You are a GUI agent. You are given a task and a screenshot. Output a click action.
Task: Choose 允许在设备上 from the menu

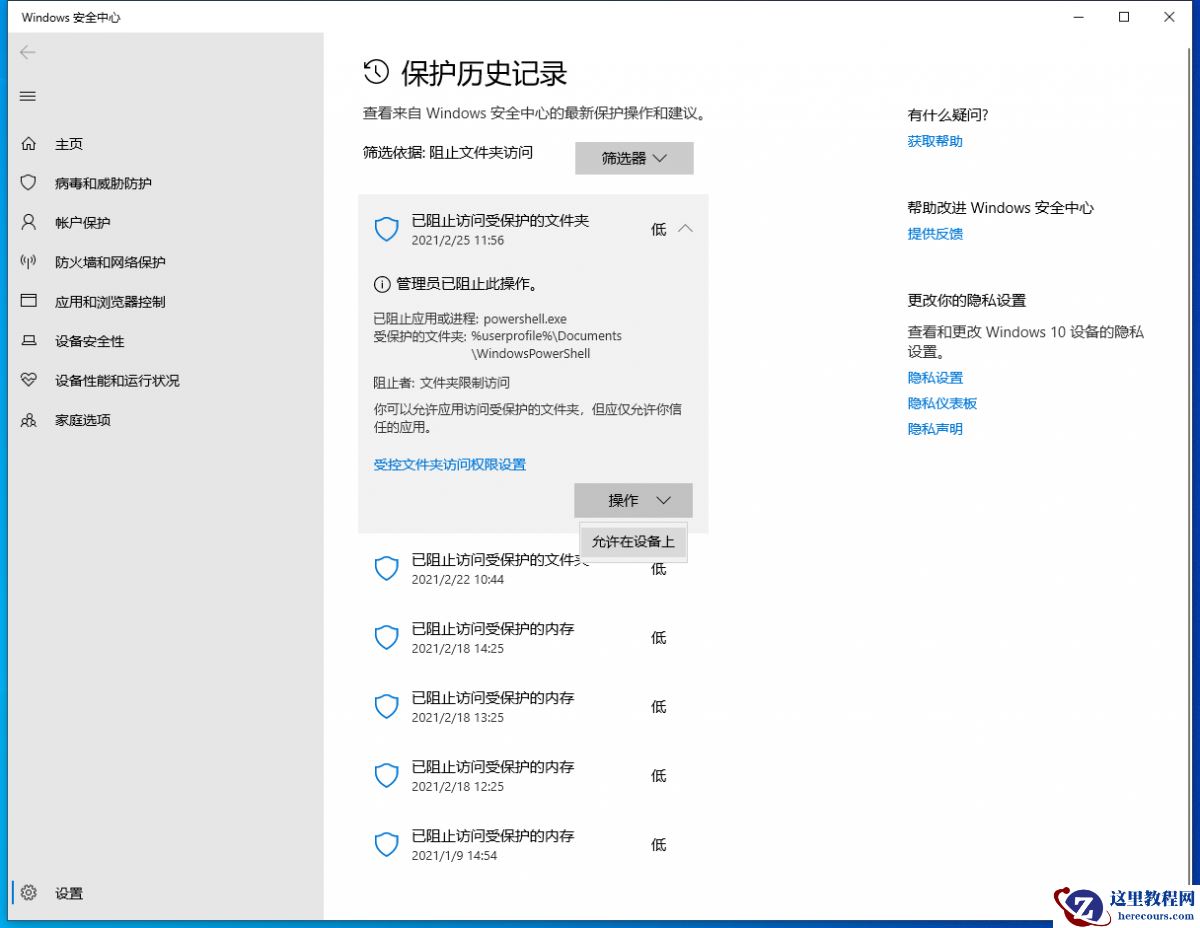[x=632, y=541]
